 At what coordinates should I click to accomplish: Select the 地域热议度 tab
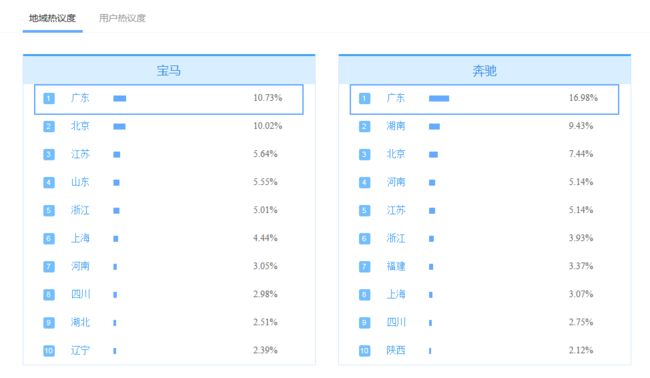[52, 18]
